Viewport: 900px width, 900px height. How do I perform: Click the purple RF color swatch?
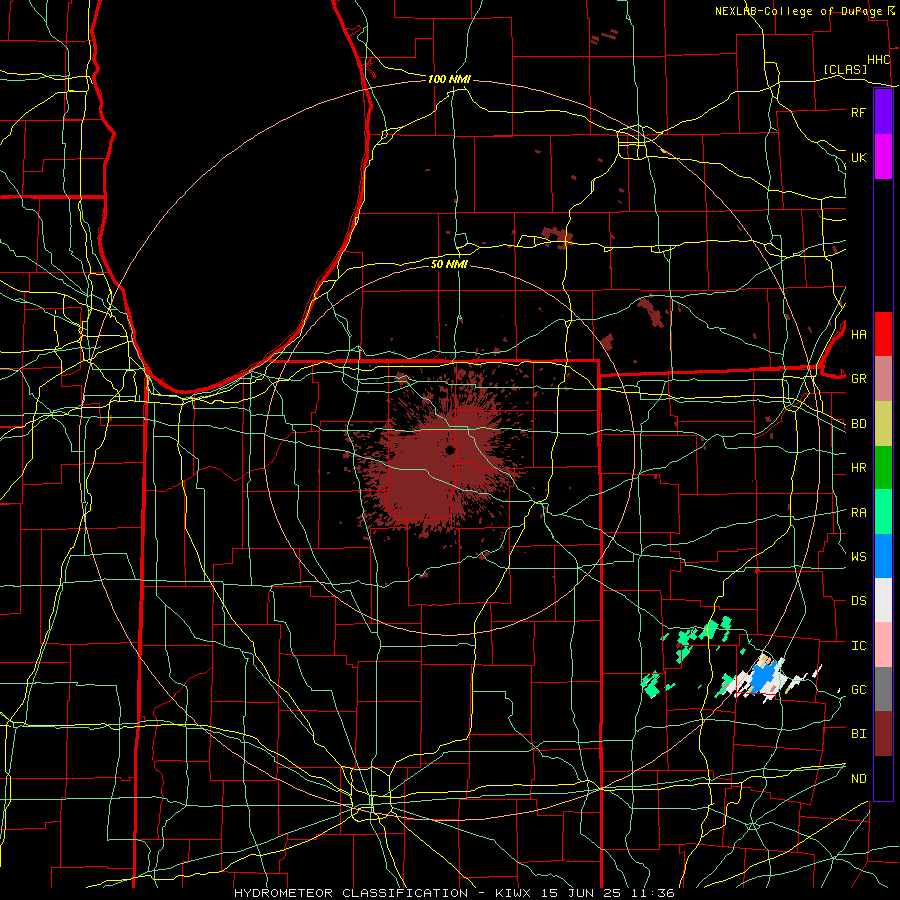click(883, 112)
